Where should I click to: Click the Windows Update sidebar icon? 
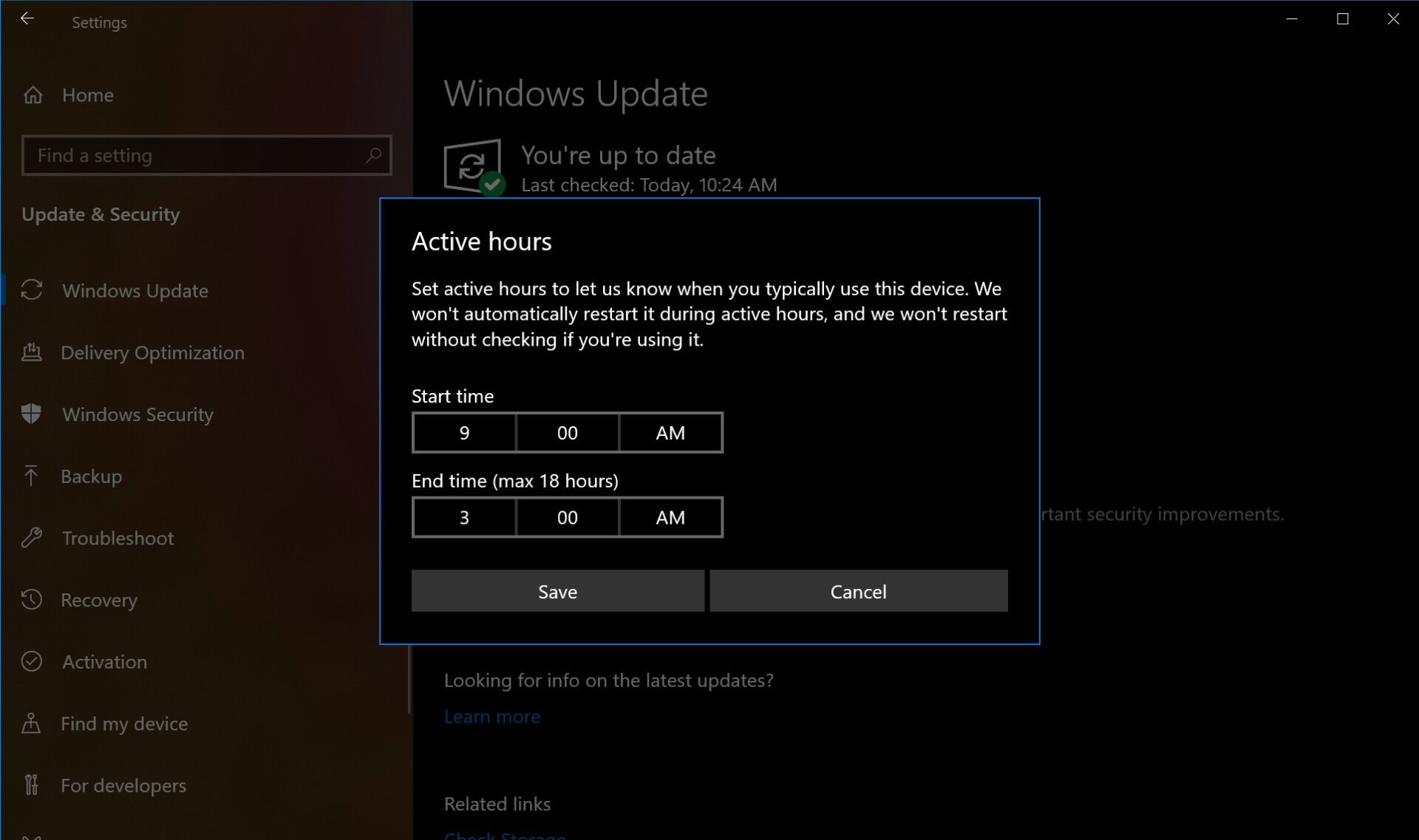point(33,290)
